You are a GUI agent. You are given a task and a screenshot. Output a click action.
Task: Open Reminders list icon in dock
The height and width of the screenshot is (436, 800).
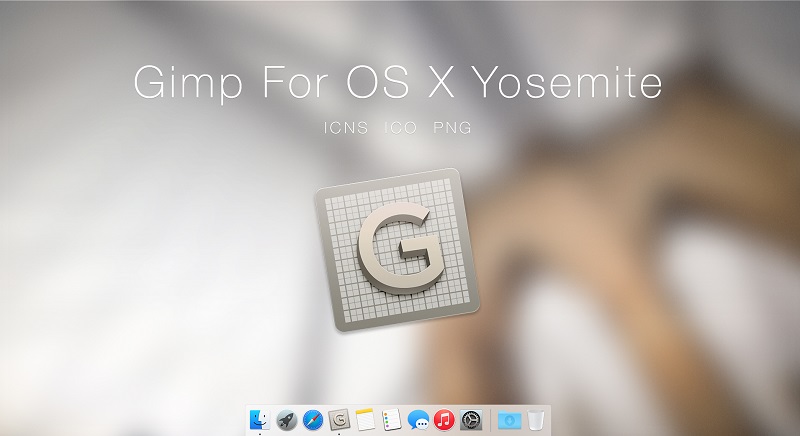pyautogui.click(x=392, y=420)
